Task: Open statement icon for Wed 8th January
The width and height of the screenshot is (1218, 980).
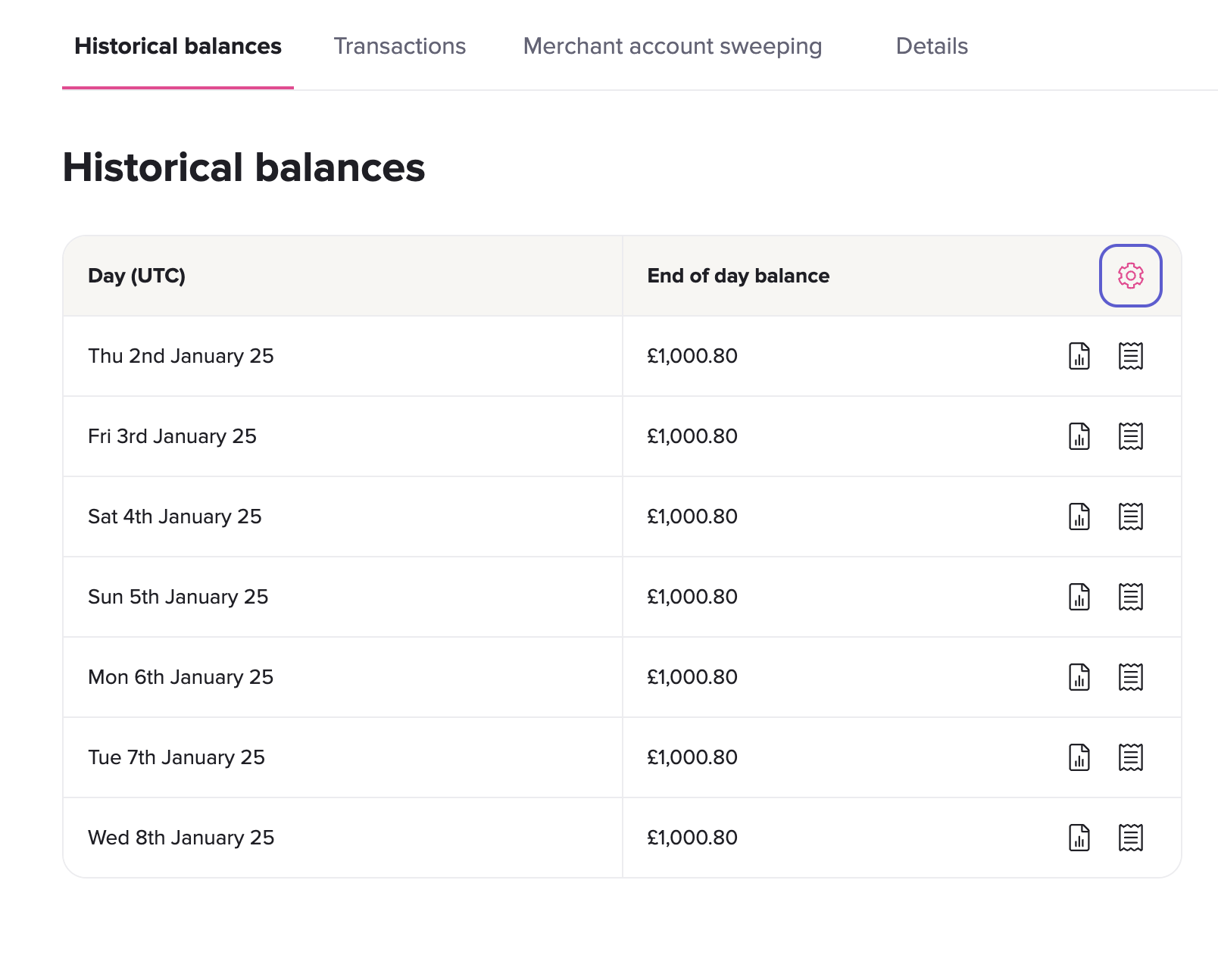Action: (x=1130, y=838)
